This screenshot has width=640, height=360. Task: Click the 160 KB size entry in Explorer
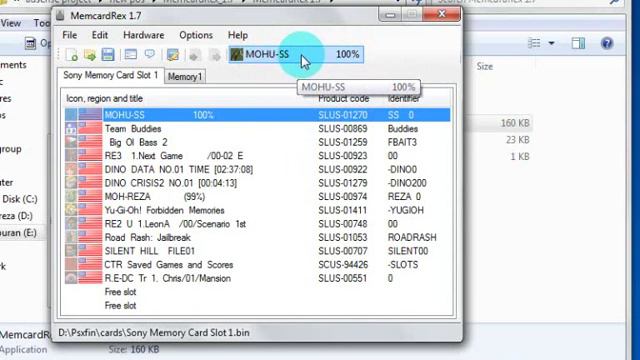tap(515, 123)
